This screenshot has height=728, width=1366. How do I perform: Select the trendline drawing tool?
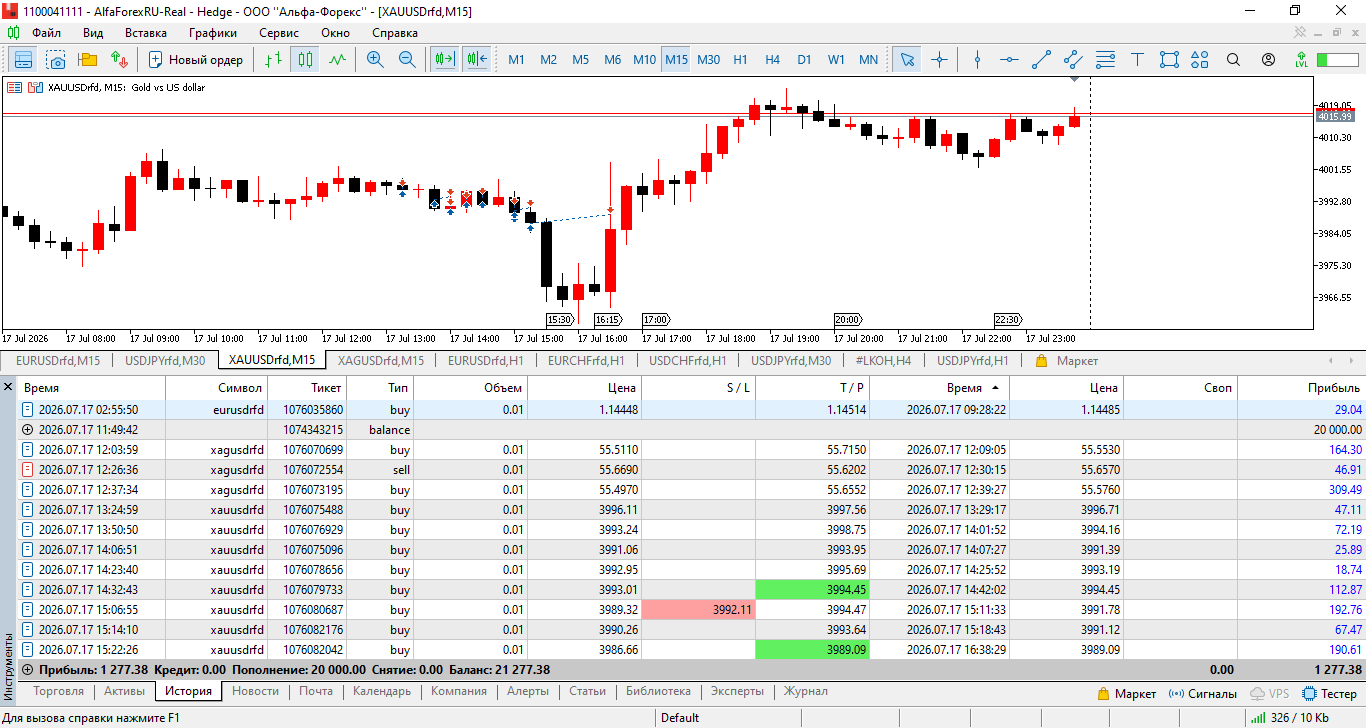(1041, 60)
